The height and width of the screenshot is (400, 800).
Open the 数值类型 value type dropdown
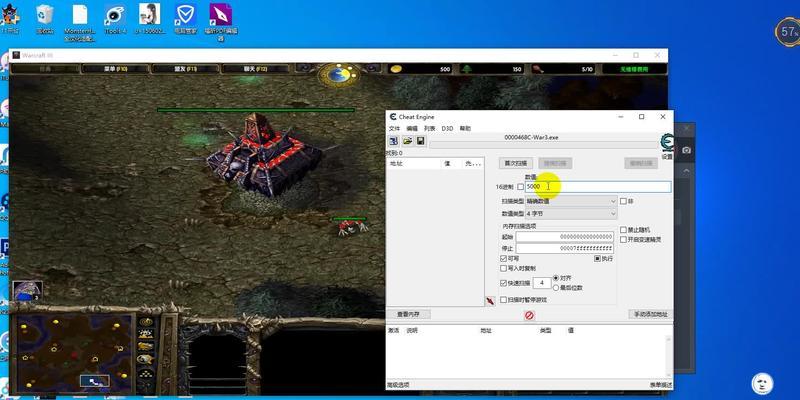tap(571, 214)
